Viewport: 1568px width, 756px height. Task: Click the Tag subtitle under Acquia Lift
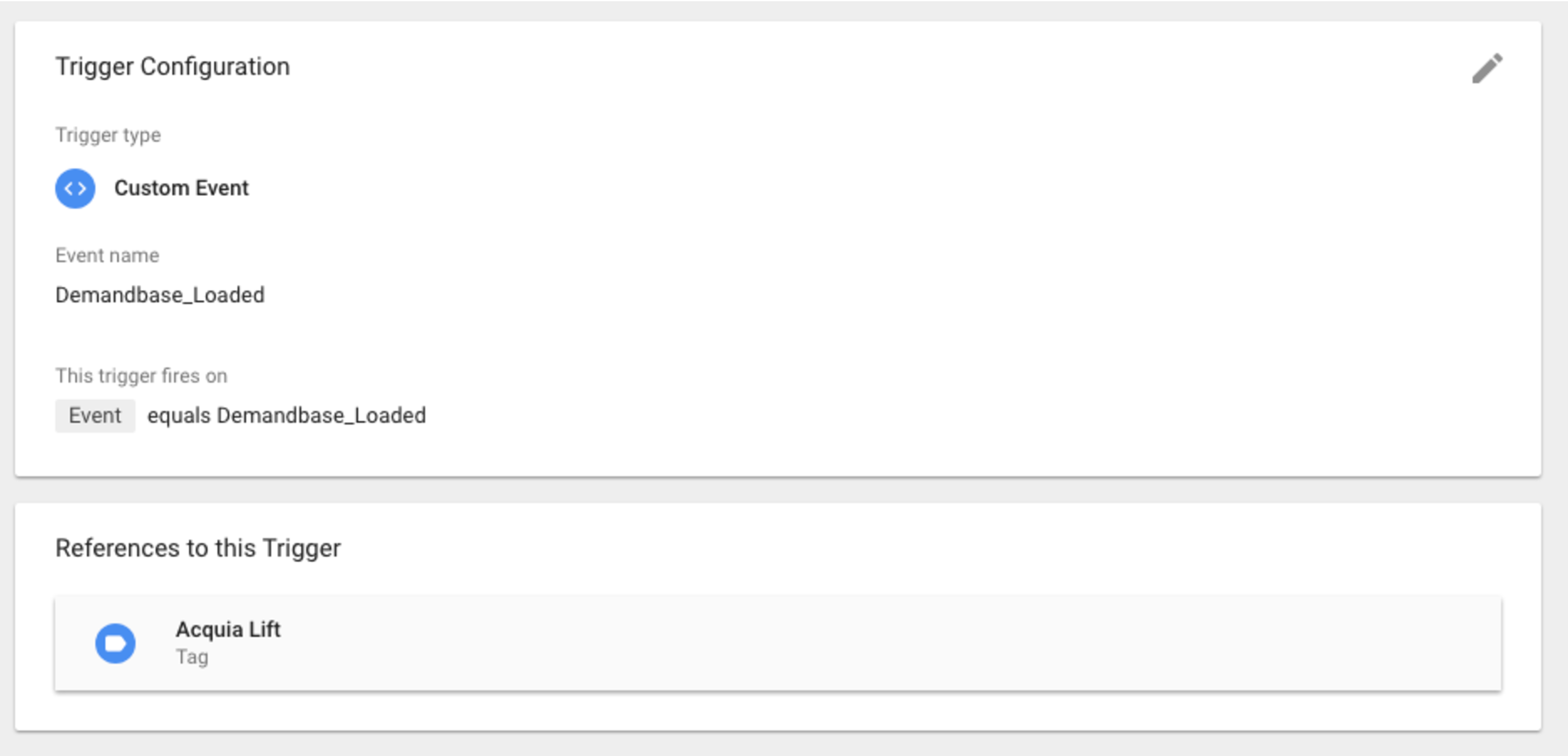192,657
